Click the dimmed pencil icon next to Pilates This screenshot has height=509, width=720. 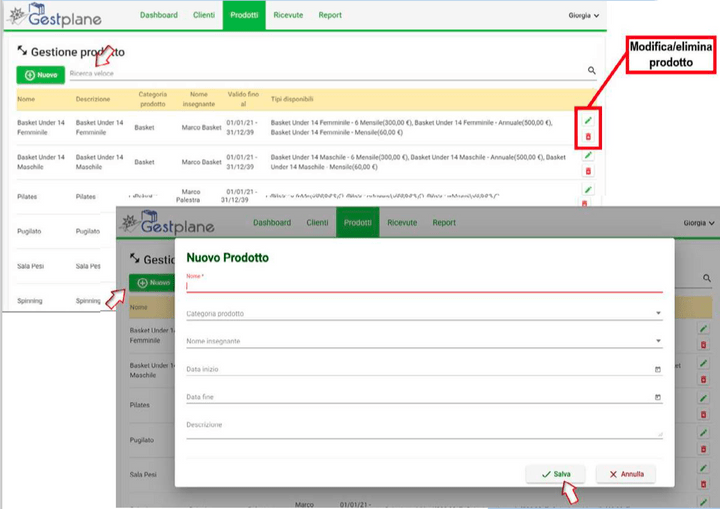[x=703, y=398]
